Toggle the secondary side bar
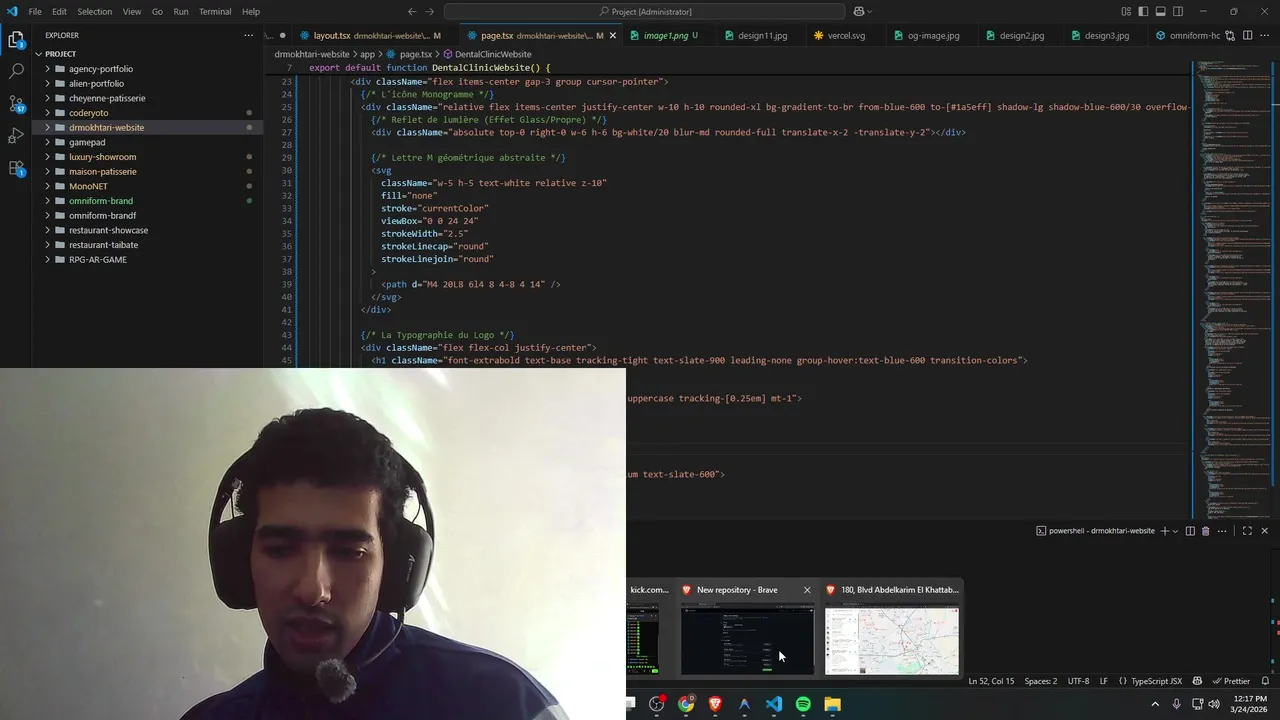The width and height of the screenshot is (1280, 720). pyautogui.click(x=1178, y=11)
